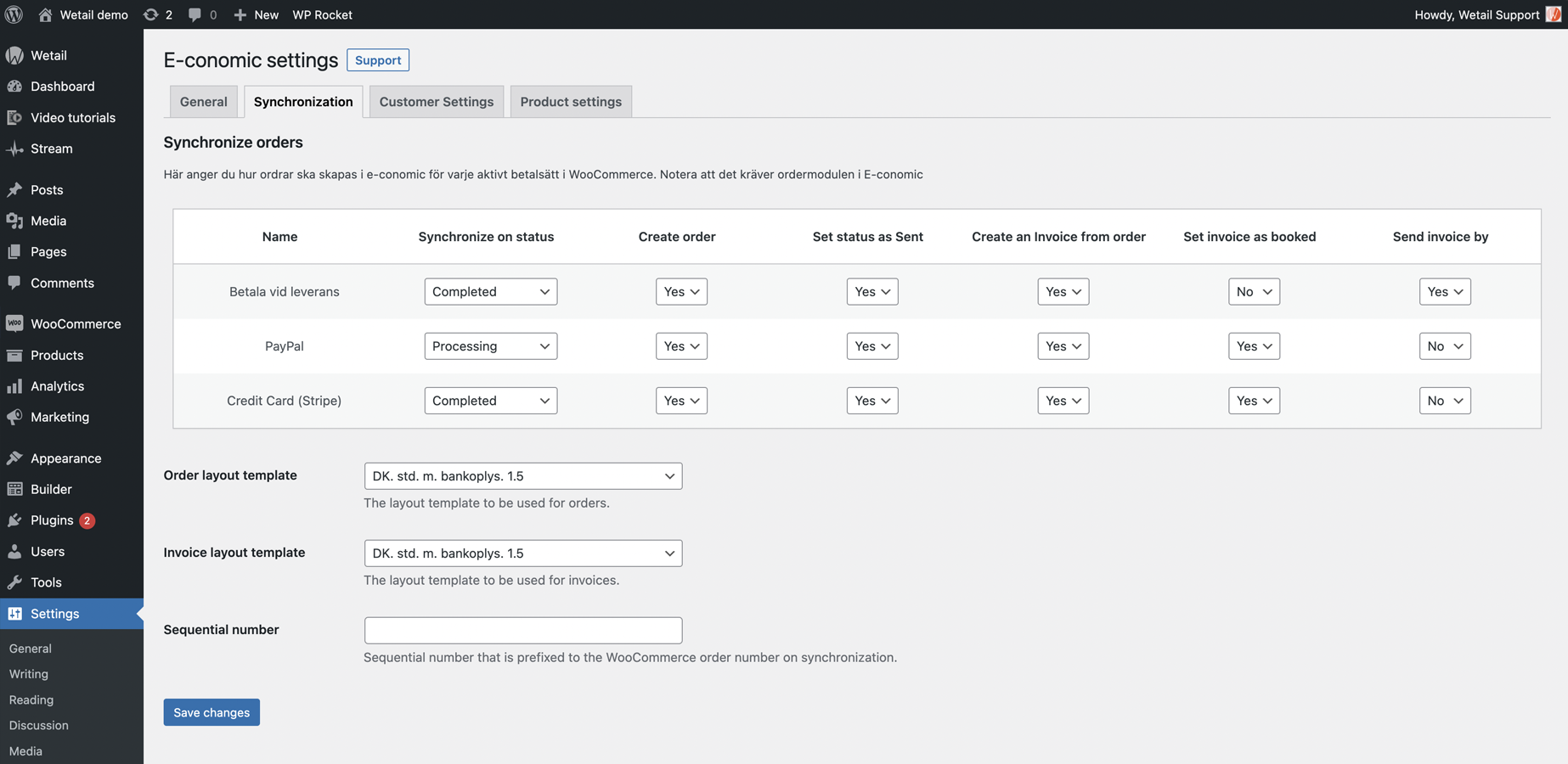The width and height of the screenshot is (1568, 764).
Task: Click the Save changes button
Action: 212,712
